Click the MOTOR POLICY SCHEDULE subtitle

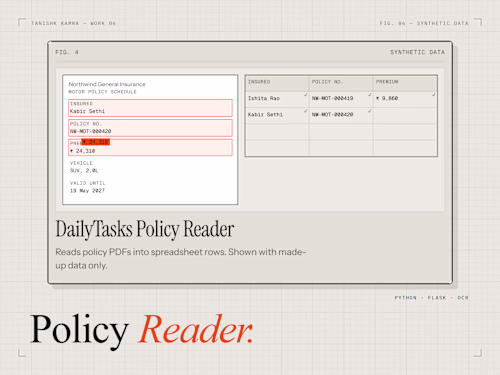[102, 92]
